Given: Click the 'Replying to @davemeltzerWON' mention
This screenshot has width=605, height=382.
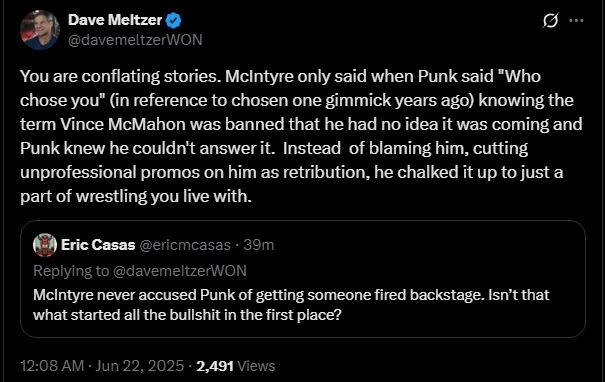Looking at the screenshot, I should (x=180, y=271).
